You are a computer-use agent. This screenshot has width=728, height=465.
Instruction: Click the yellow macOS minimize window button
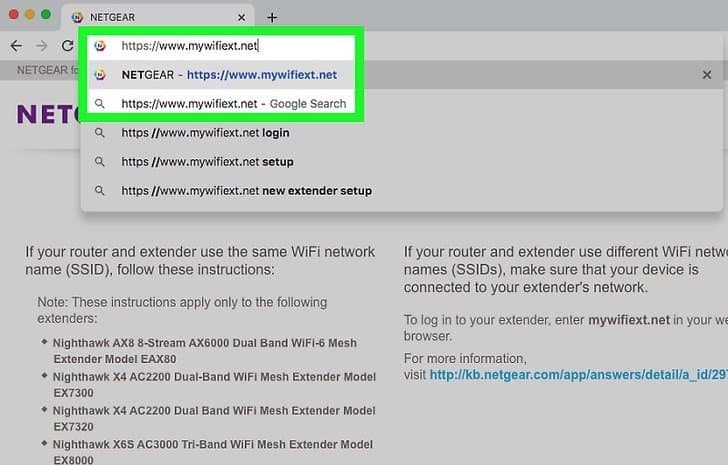pyautogui.click(x=30, y=14)
